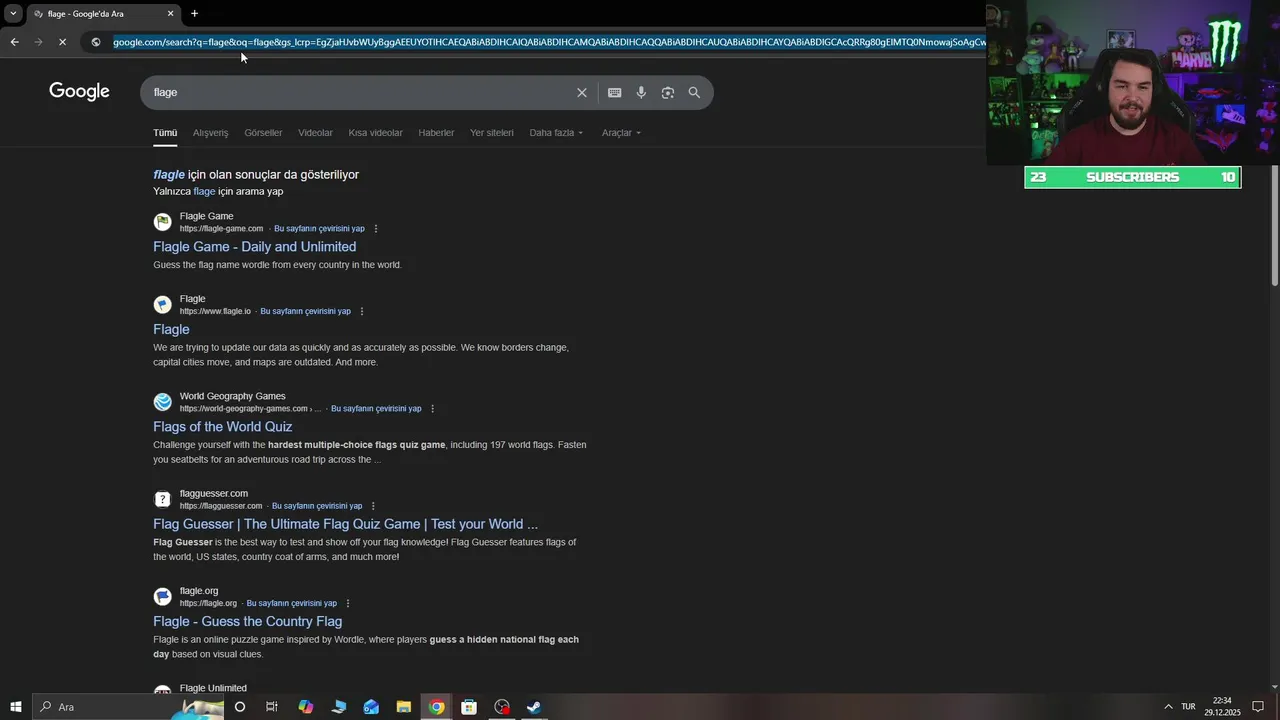Expand Daha fazla dropdown
The image size is (1280, 720).
click(x=556, y=132)
